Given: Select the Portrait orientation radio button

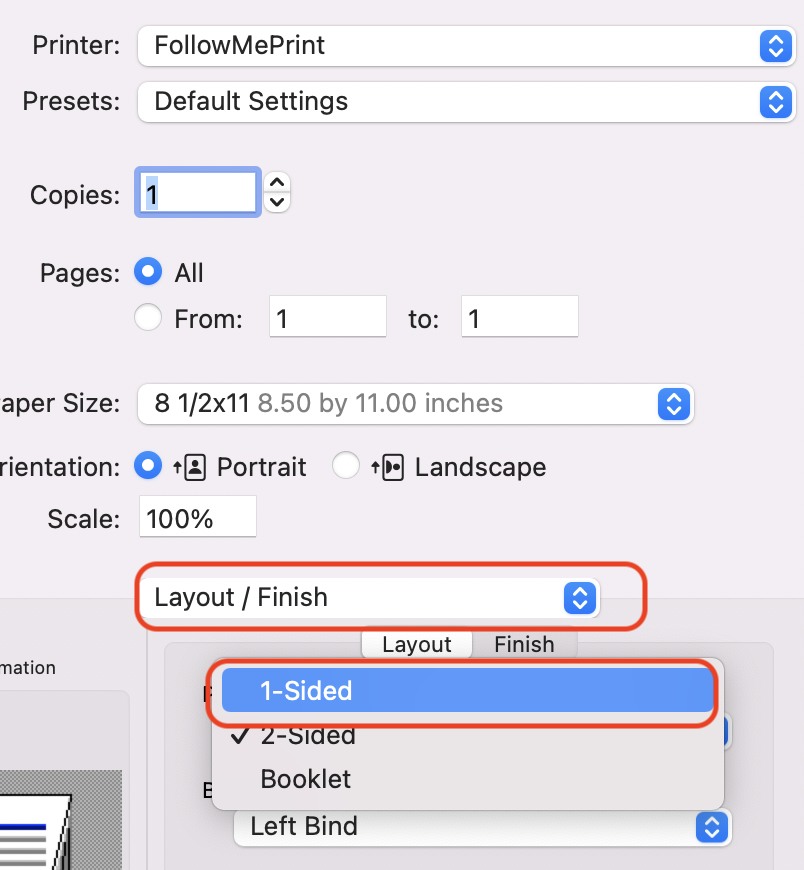Looking at the screenshot, I should pos(148,466).
